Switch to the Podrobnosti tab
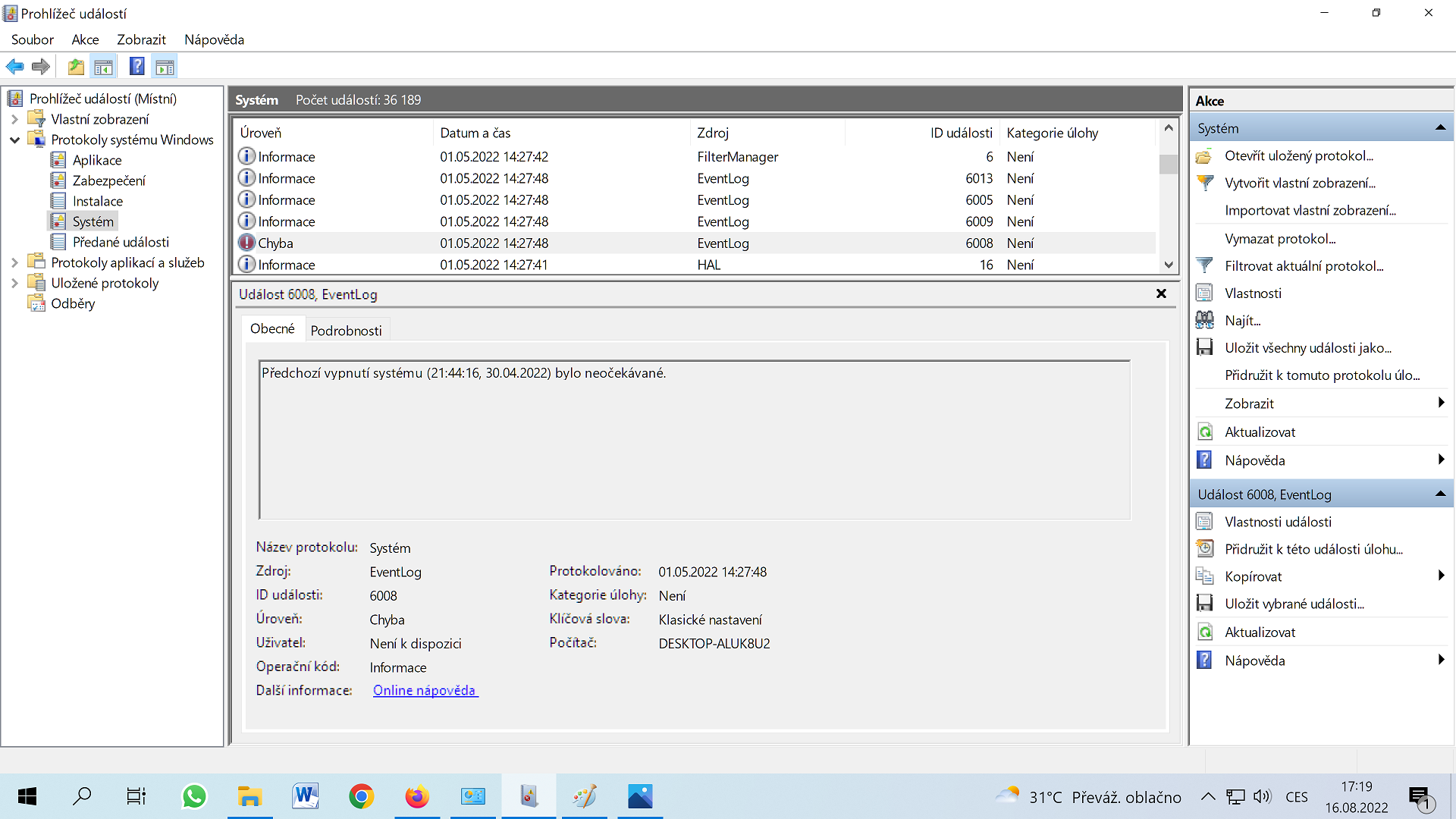1456x819 pixels. point(346,331)
